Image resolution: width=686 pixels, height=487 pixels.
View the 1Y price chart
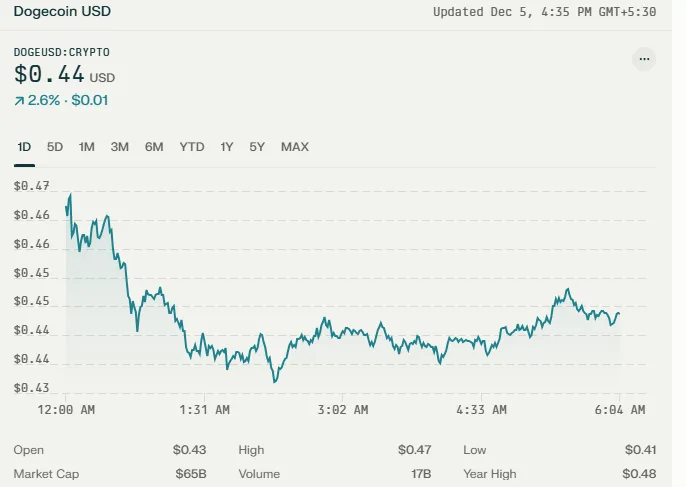(227, 147)
